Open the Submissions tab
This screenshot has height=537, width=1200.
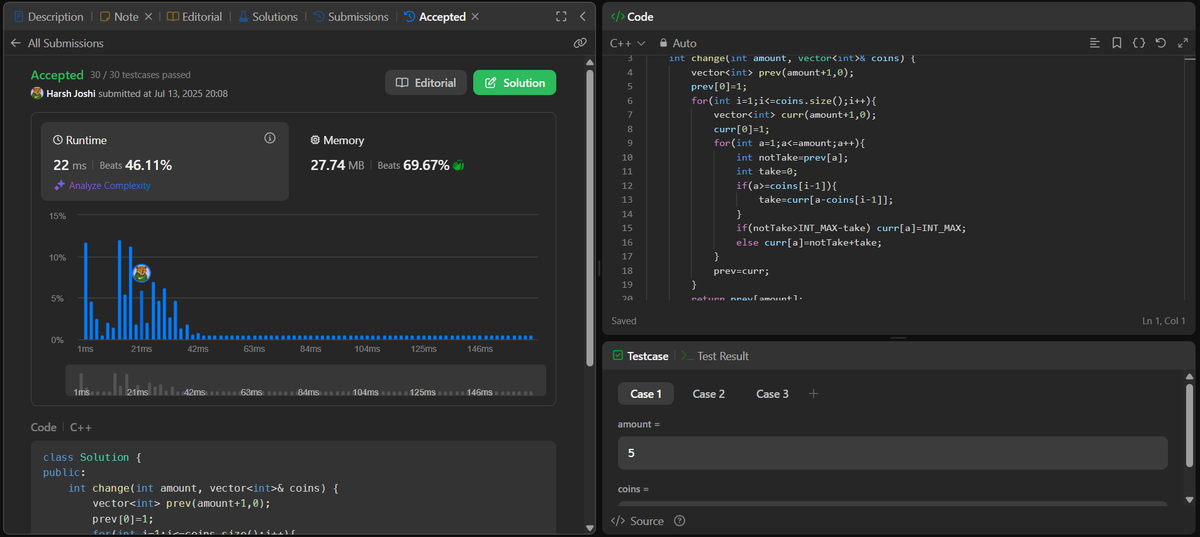pyautogui.click(x=350, y=17)
